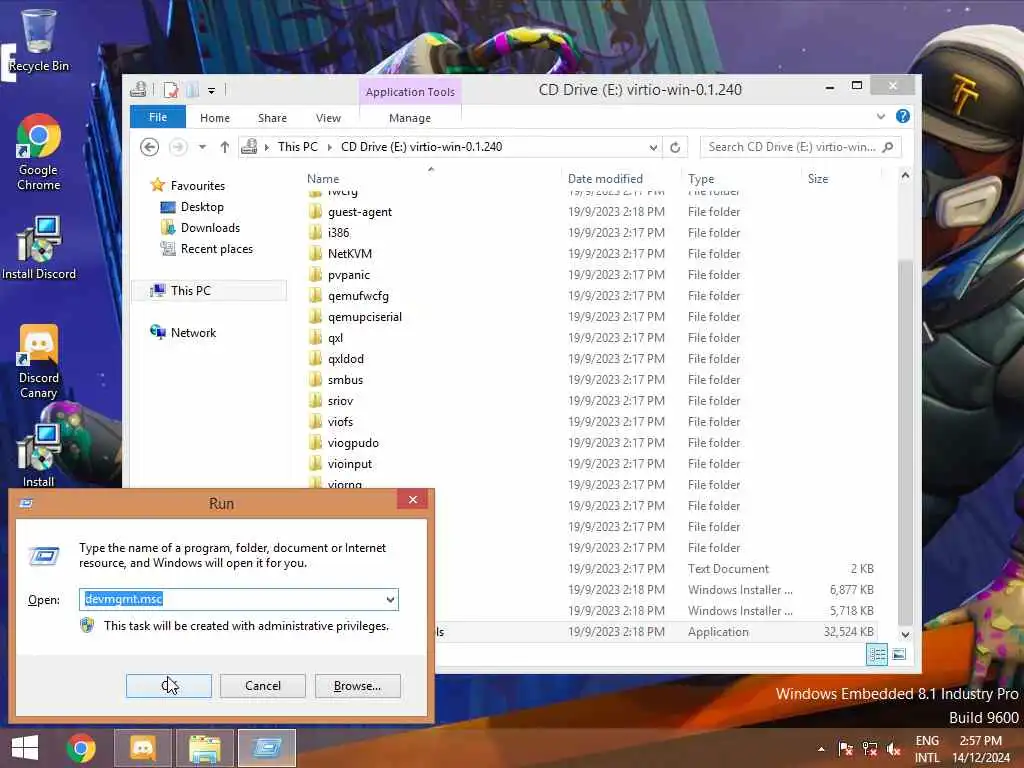Click the search magnifier icon
This screenshot has width=1024, height=768.
[888, 147]
